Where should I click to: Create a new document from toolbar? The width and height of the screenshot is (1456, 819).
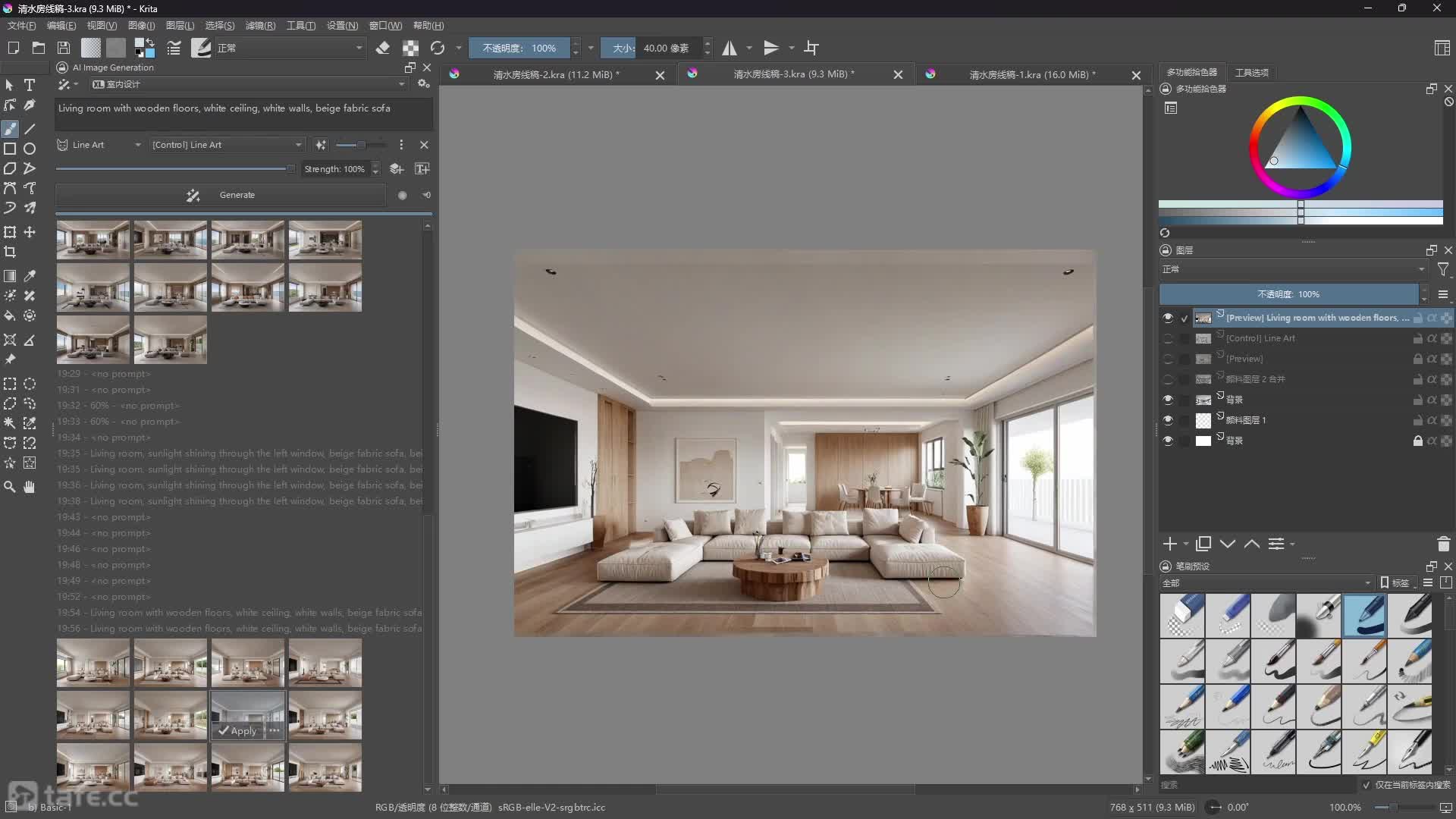tap(13, 48)
